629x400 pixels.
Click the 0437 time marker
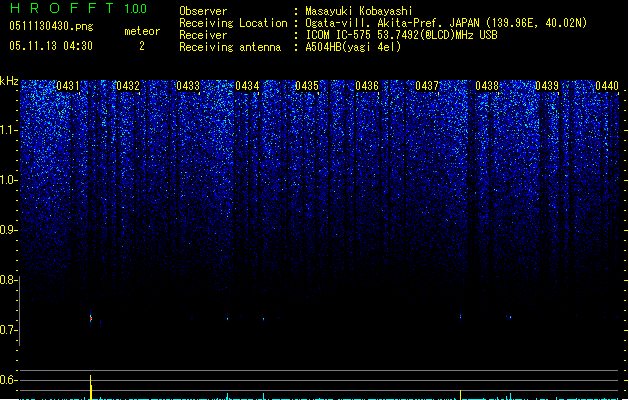[427, 86]
